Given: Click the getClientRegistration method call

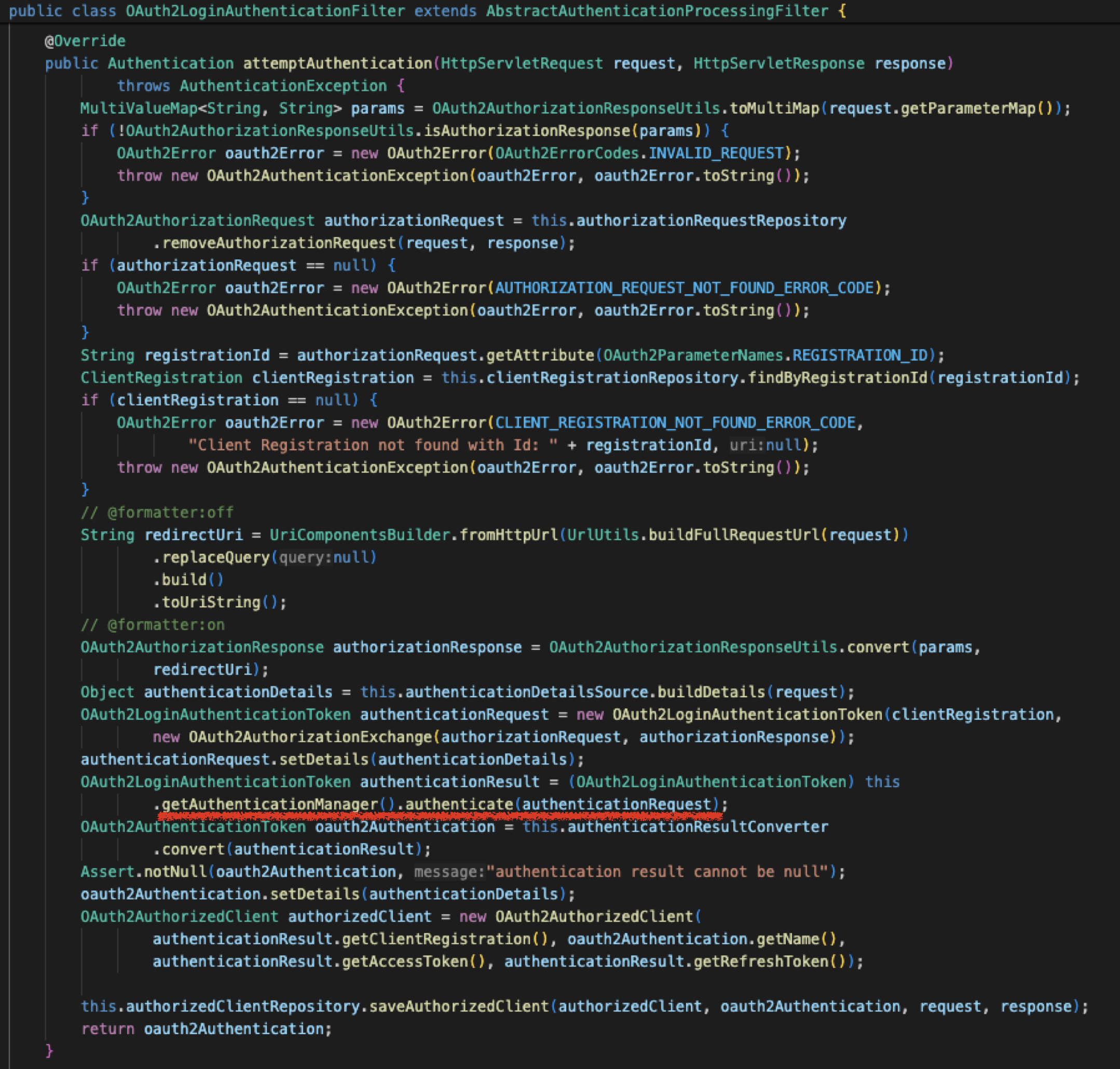Looking at the screenshot, I should (x=436, y=939).
